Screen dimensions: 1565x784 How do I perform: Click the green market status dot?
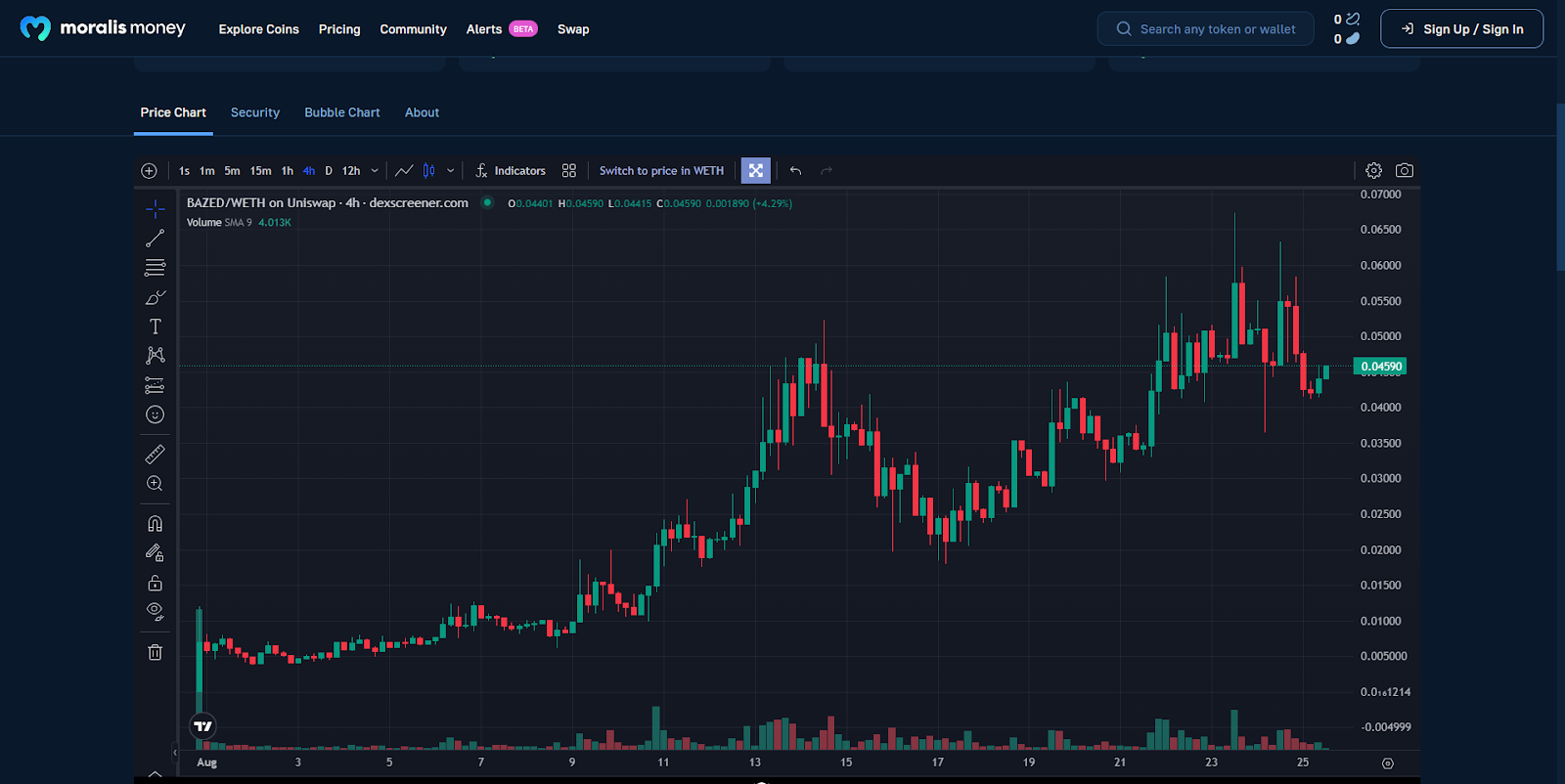487,203
